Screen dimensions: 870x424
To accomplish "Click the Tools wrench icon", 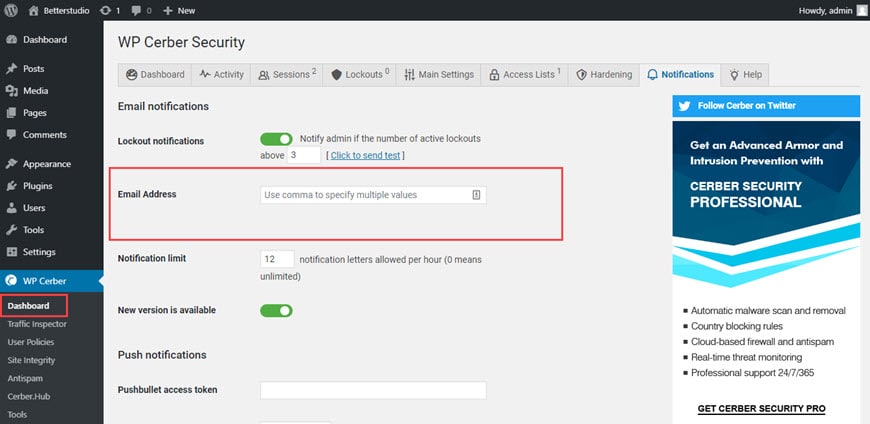I will [11, 230].
